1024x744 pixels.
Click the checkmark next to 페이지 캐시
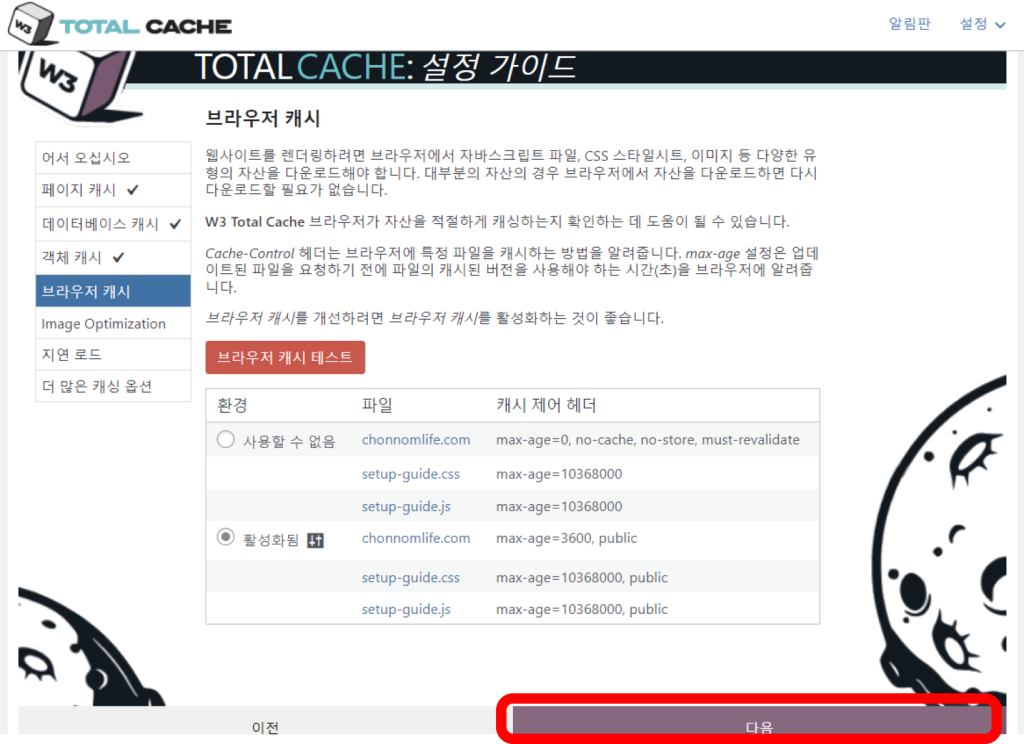coord(133,190)
